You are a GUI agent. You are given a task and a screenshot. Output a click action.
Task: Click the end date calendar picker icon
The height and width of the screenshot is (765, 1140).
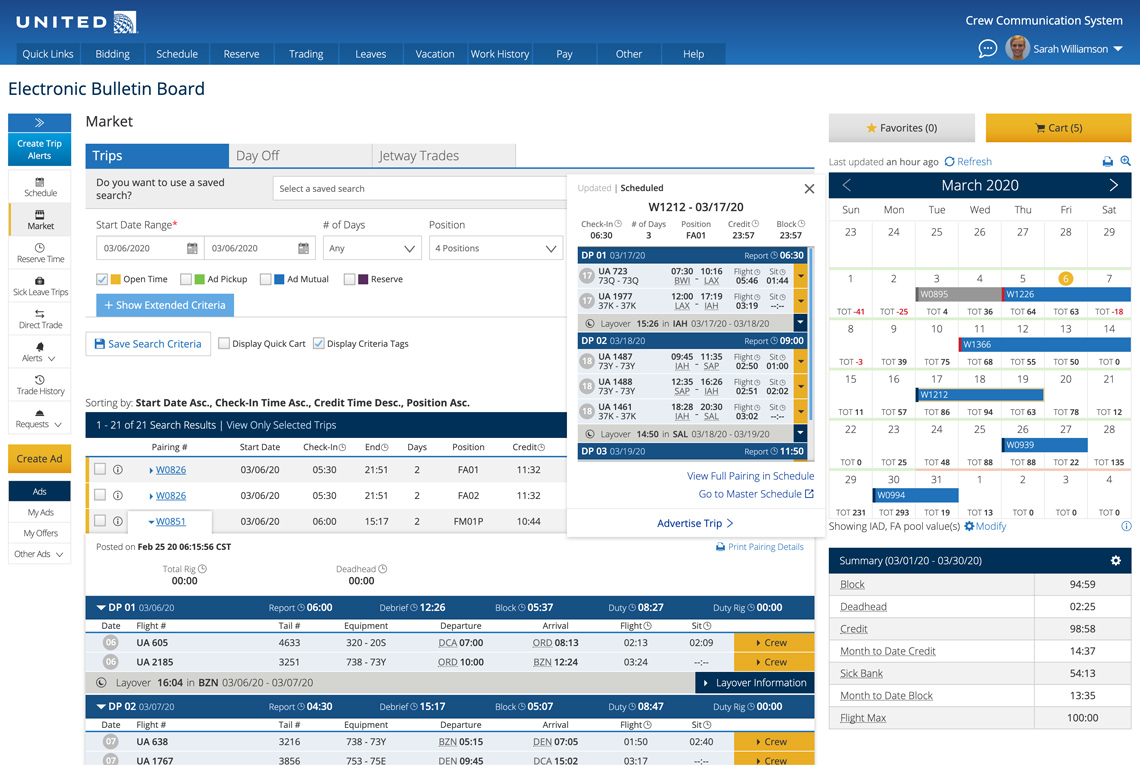303,248
